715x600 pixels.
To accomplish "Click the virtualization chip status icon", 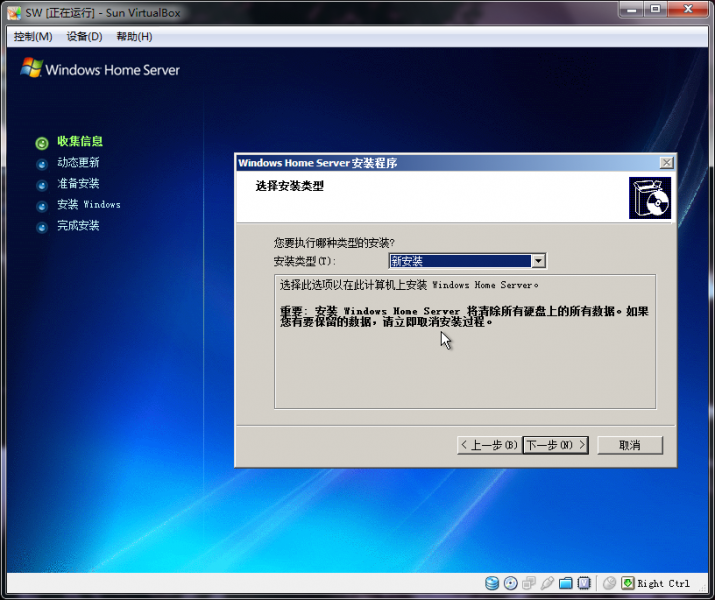I will (x=584, y=583).
